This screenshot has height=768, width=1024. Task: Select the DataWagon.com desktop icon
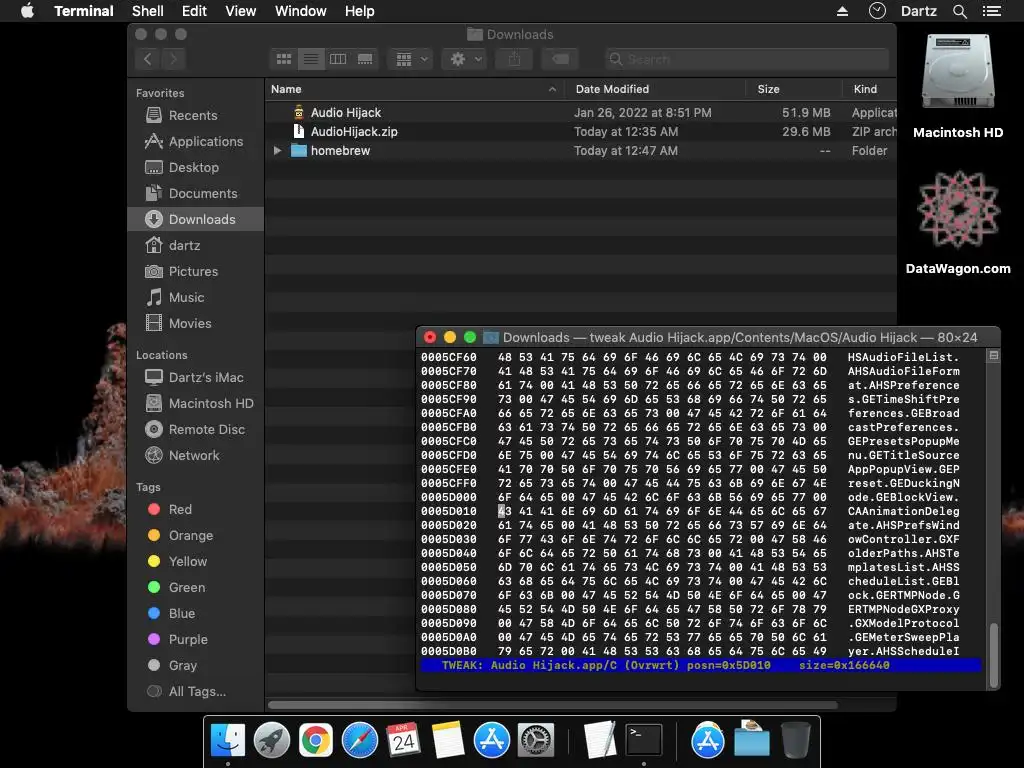tap(957, 223)
